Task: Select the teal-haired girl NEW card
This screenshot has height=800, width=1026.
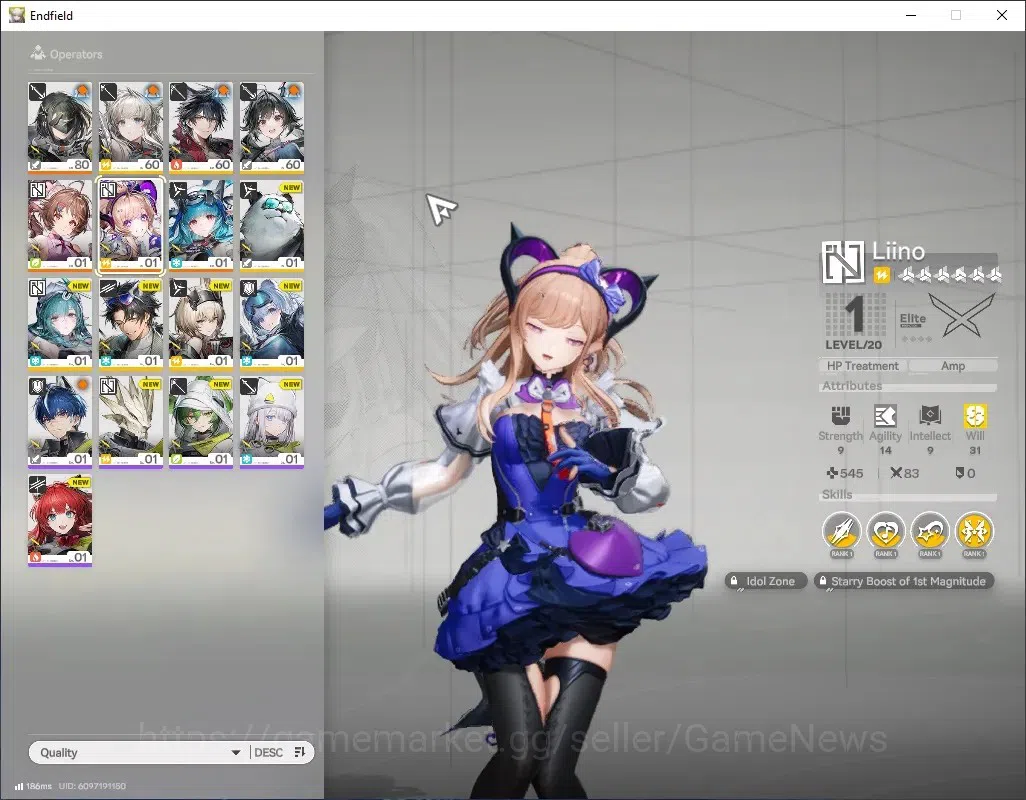Action: pyautogui.click(x=60, y=324)
